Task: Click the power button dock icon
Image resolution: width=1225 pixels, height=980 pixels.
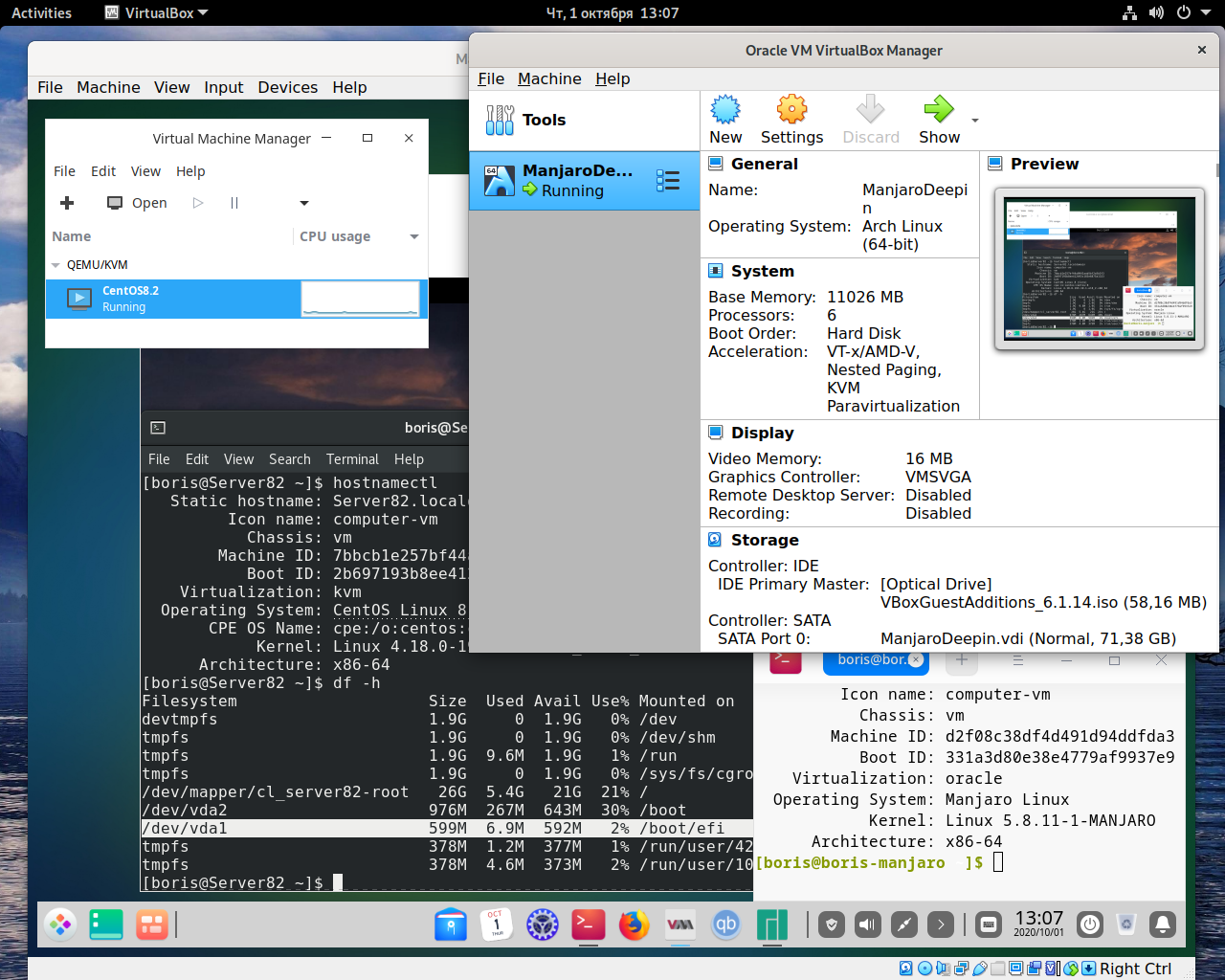Action: point(1090,924)
